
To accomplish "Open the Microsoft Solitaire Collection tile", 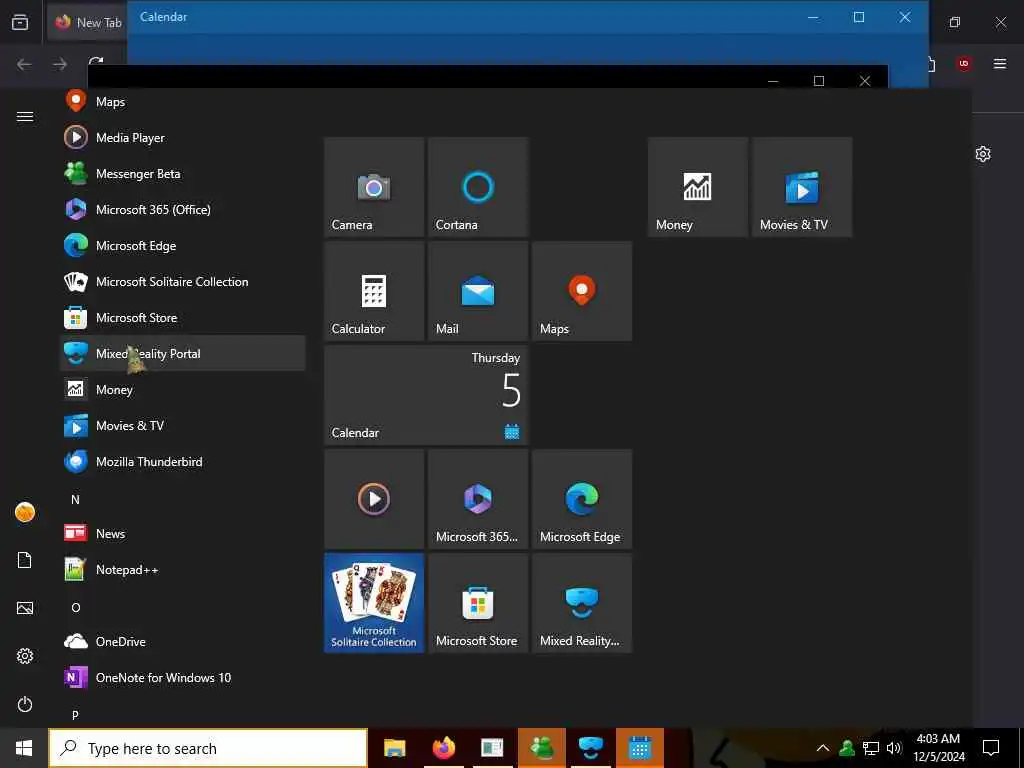I will point(374,603).
